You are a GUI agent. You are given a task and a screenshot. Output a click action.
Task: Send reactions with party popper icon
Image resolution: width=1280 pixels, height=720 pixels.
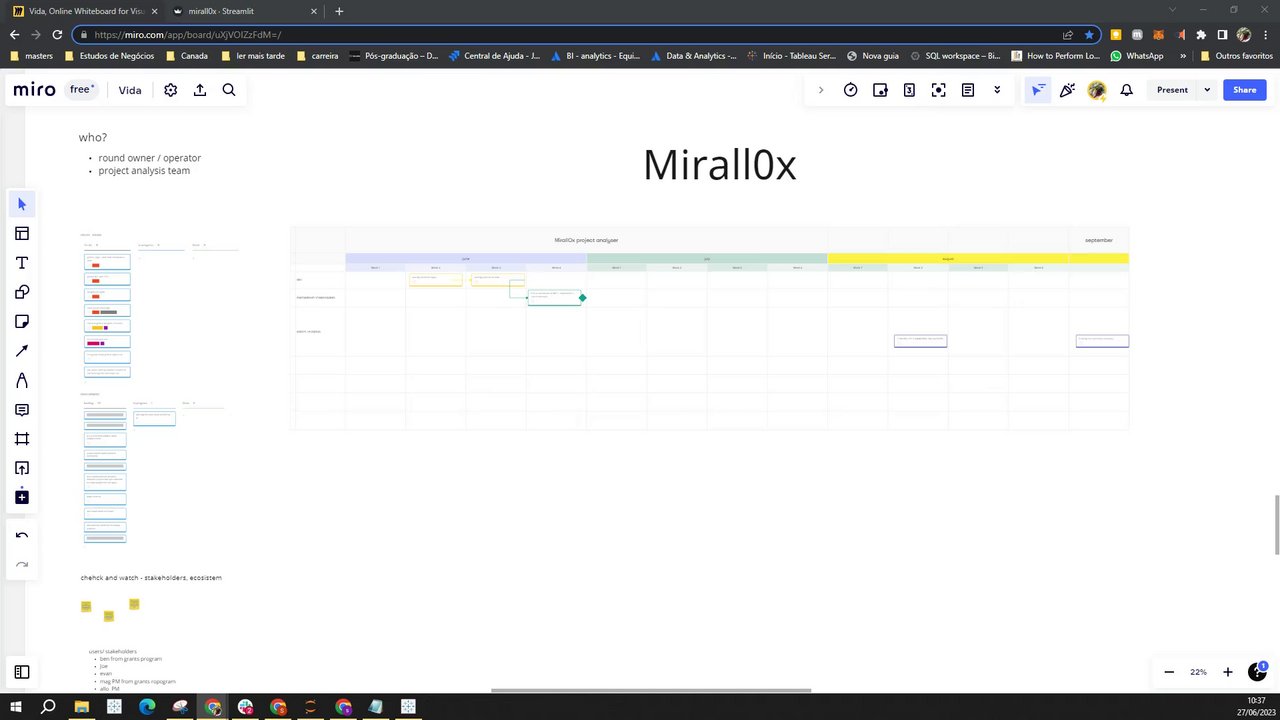(x=1067, y=90)
